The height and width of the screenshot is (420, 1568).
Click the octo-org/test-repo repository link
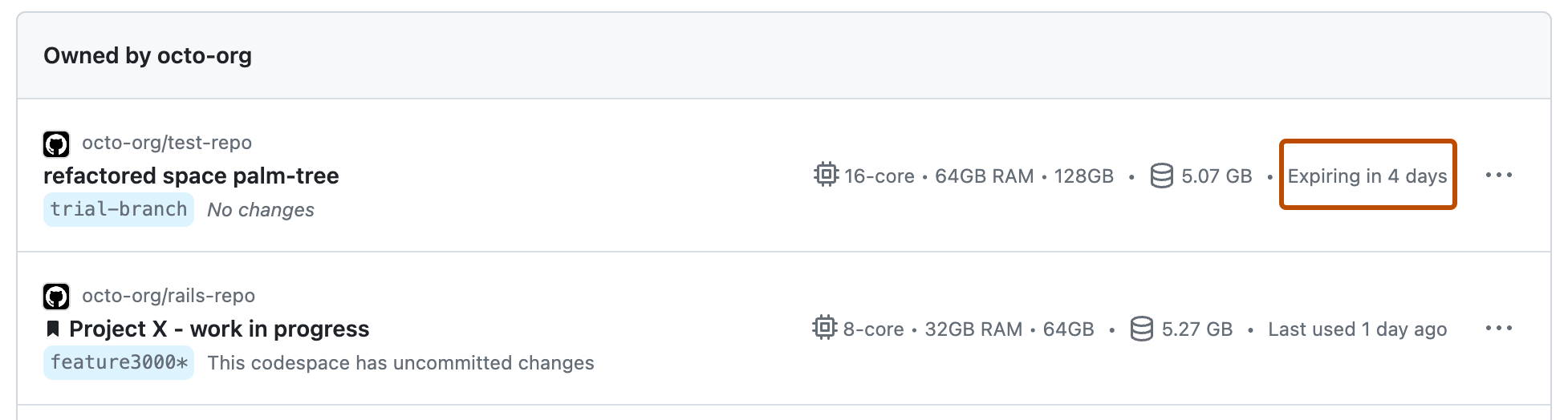click(x=167, y=143)
